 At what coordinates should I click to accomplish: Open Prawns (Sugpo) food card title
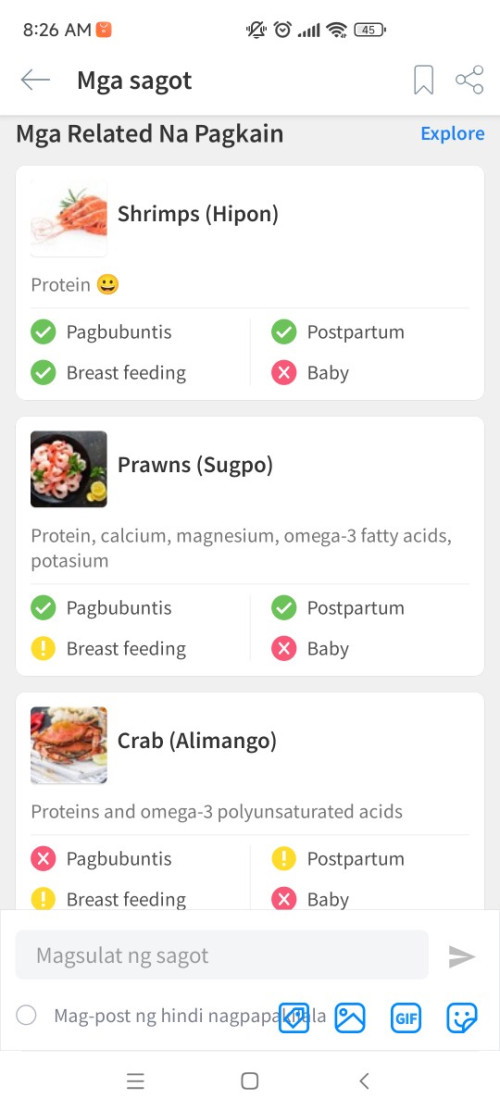click(195, 465)
